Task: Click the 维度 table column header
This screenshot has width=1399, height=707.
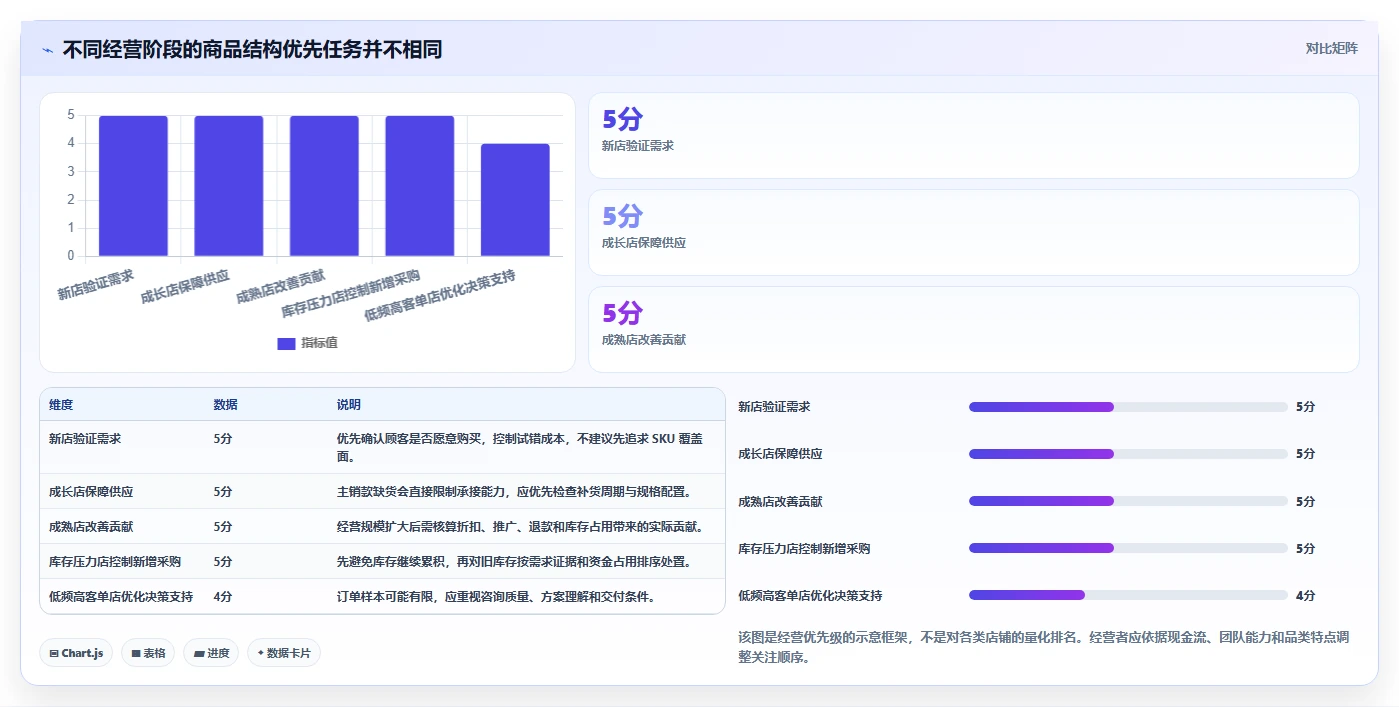Action: (x=61, y=405)
